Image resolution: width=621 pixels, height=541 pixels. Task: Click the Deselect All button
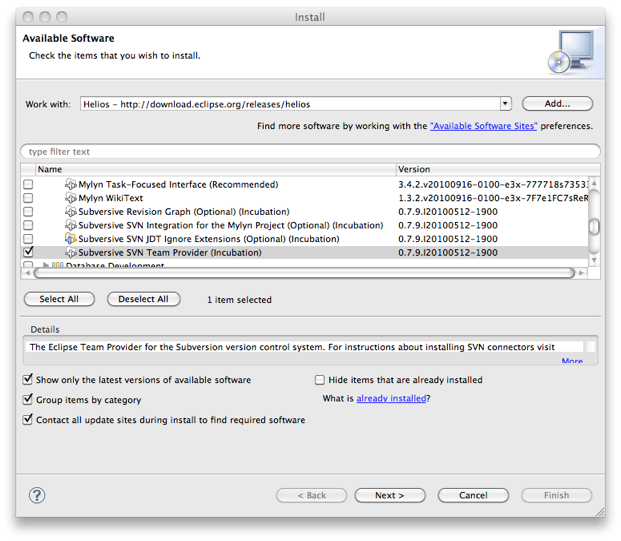coord(143,299)
